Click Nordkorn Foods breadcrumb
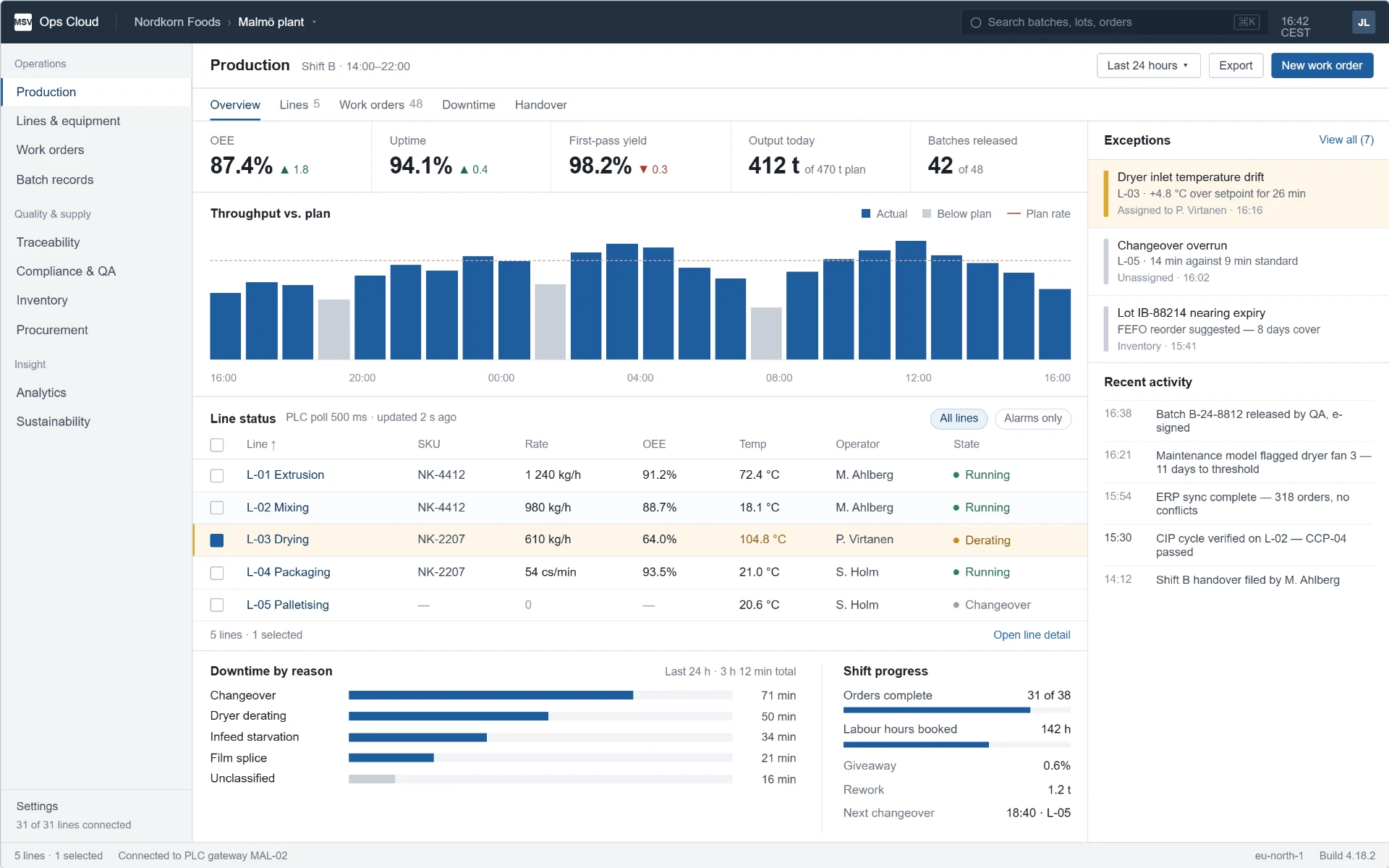1389x868 pixels. [177, 22]
